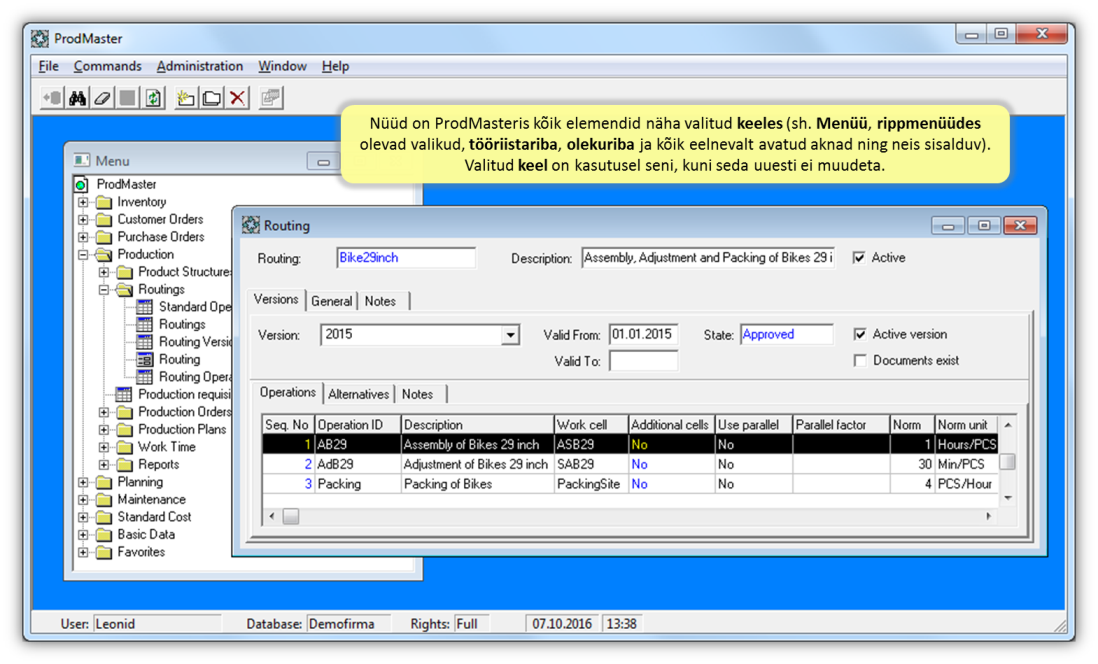Image resolution: width=1098 pixels, height=664 pixels.
Task: Collapse the Routings folder node
Action: tap(104, 290)
